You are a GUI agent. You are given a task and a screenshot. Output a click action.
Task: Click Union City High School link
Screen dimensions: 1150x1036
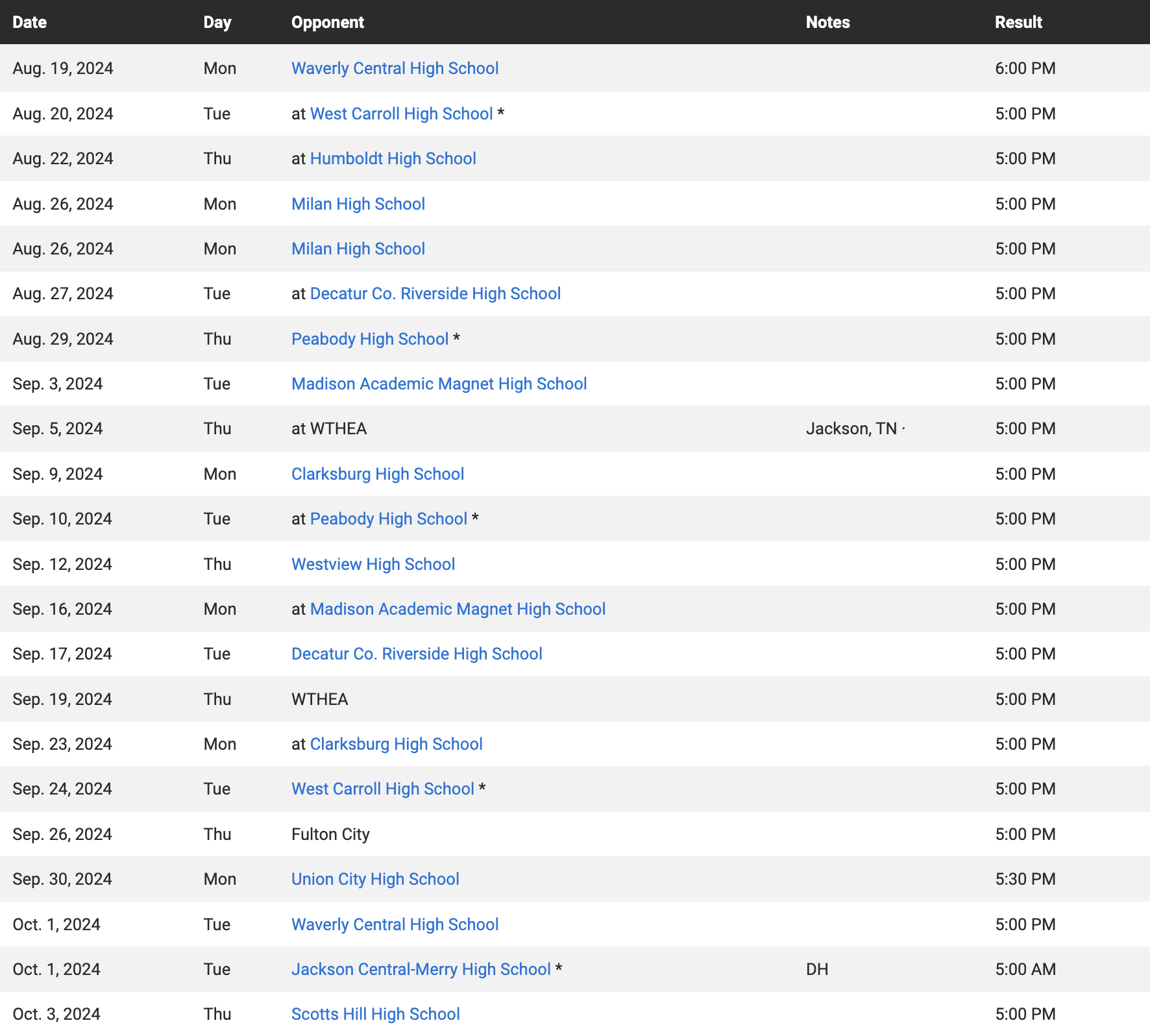click(x=375, y=879)
